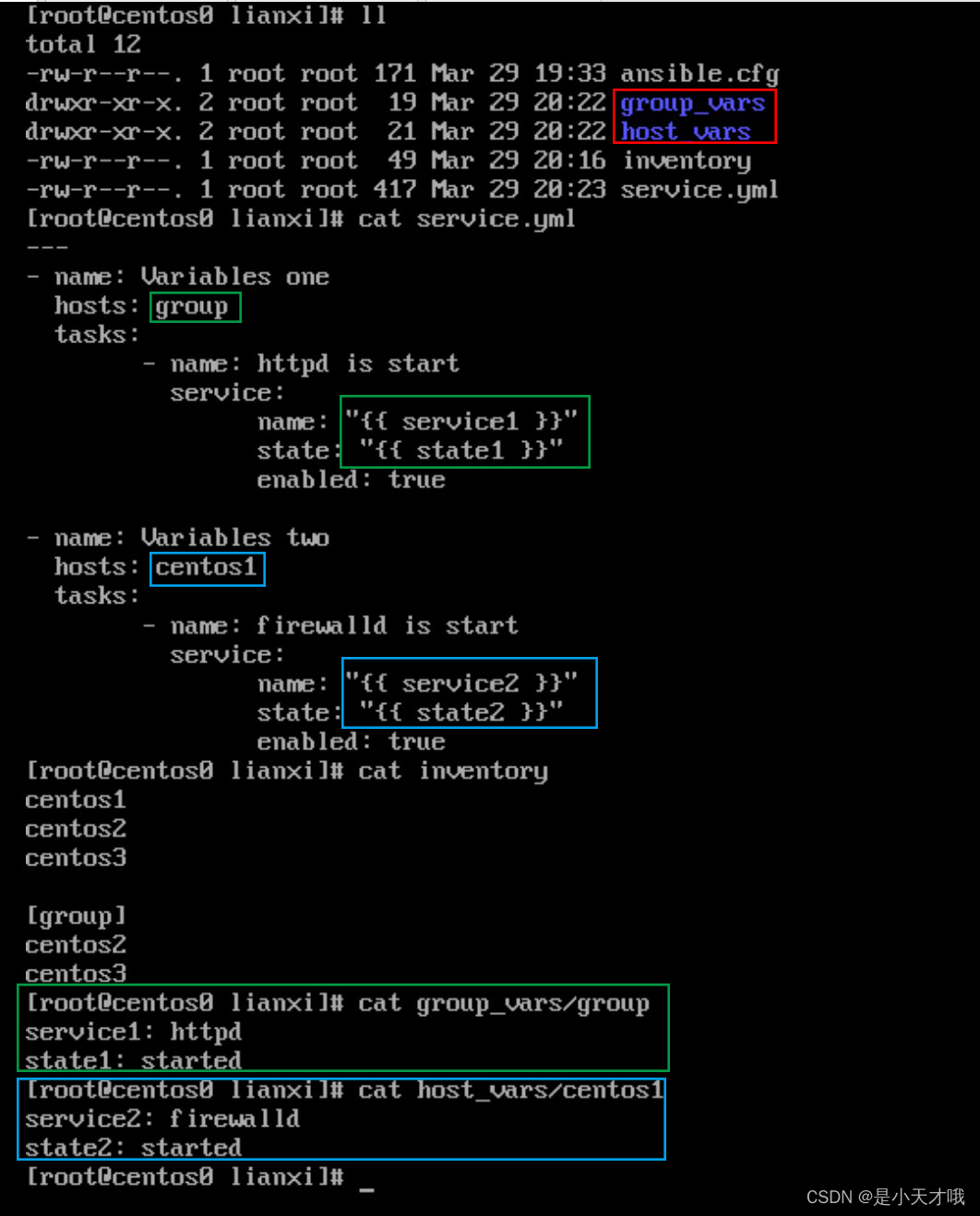Select the 'state2: started' line
This screenshot has width=980, height=1216.
(133, 1148)
